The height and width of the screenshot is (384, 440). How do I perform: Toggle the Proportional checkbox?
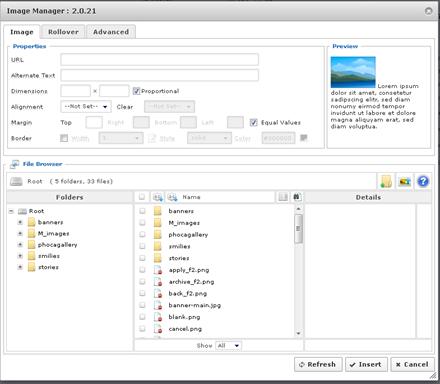(x=136, y=91)
